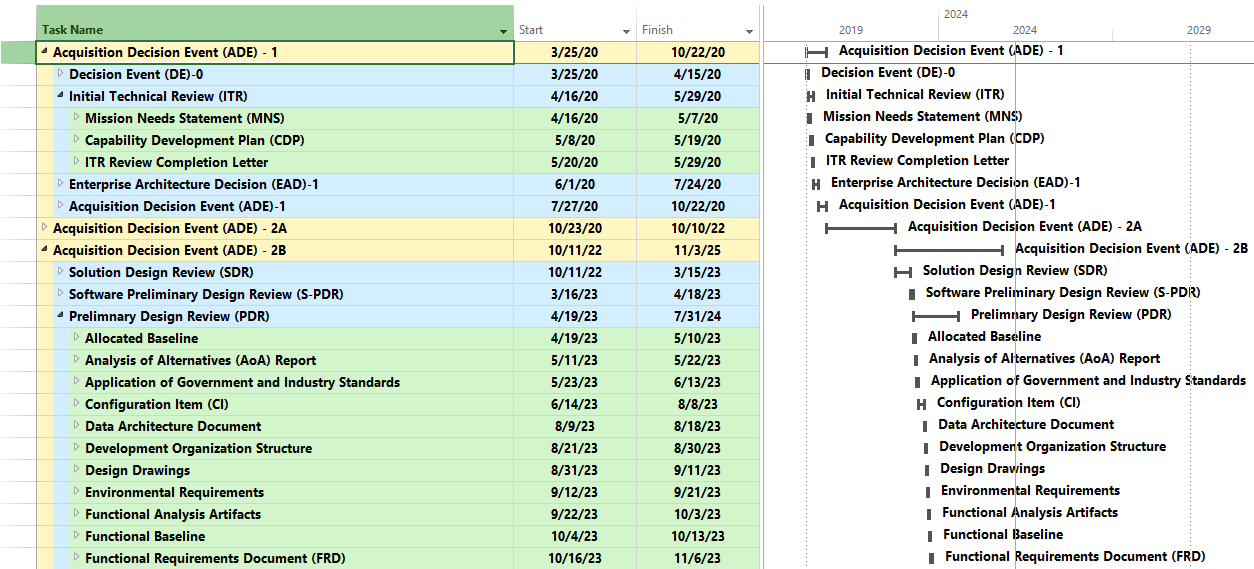Click the Gantt bar for ADE - 2A
The image size is (1254, 569).
click(x=860, y=229)
